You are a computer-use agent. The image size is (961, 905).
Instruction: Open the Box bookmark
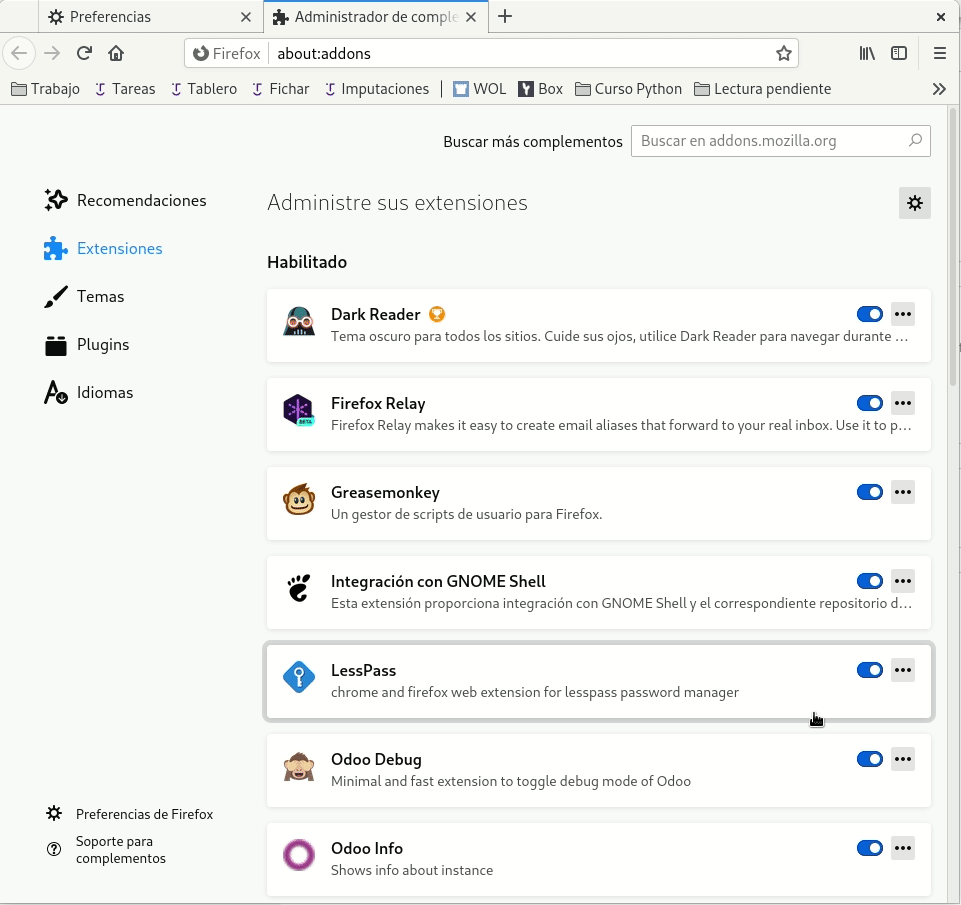tap(540, 89)
